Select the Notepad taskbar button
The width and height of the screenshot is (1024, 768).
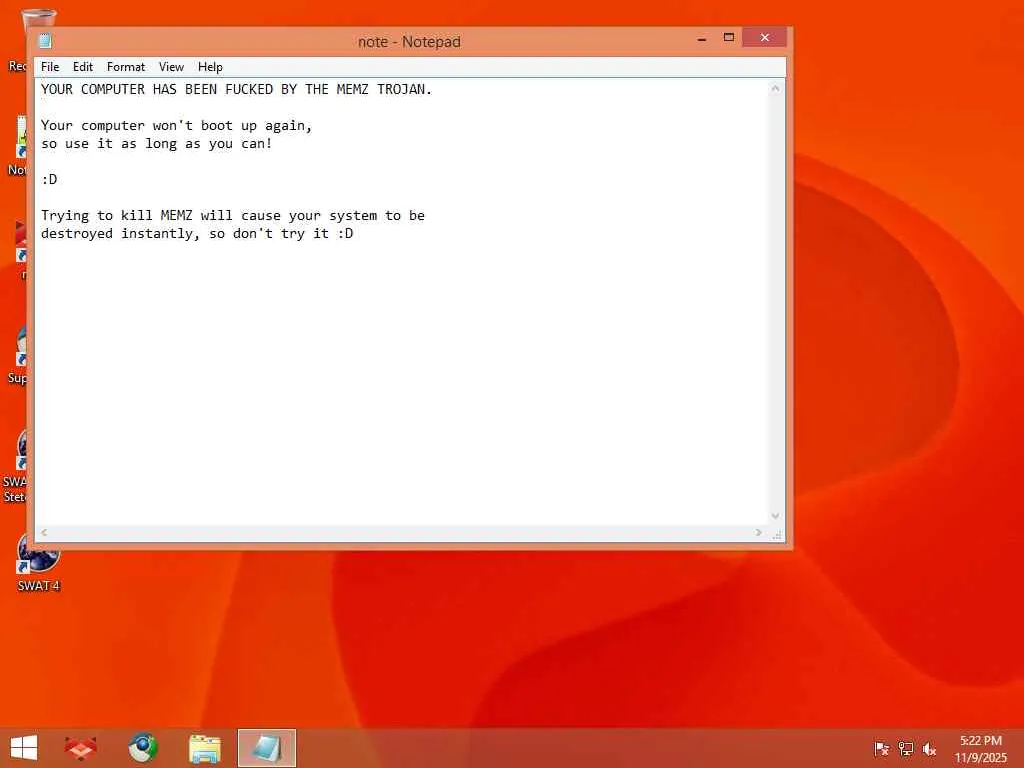point(266,748)
